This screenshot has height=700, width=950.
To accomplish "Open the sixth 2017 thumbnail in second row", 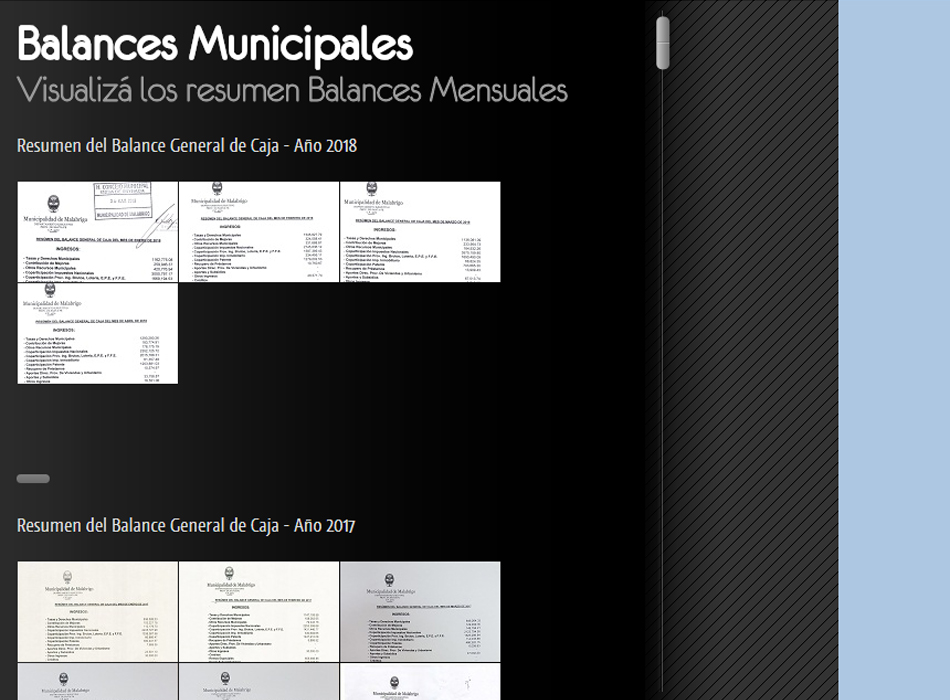I will [420, 682].
